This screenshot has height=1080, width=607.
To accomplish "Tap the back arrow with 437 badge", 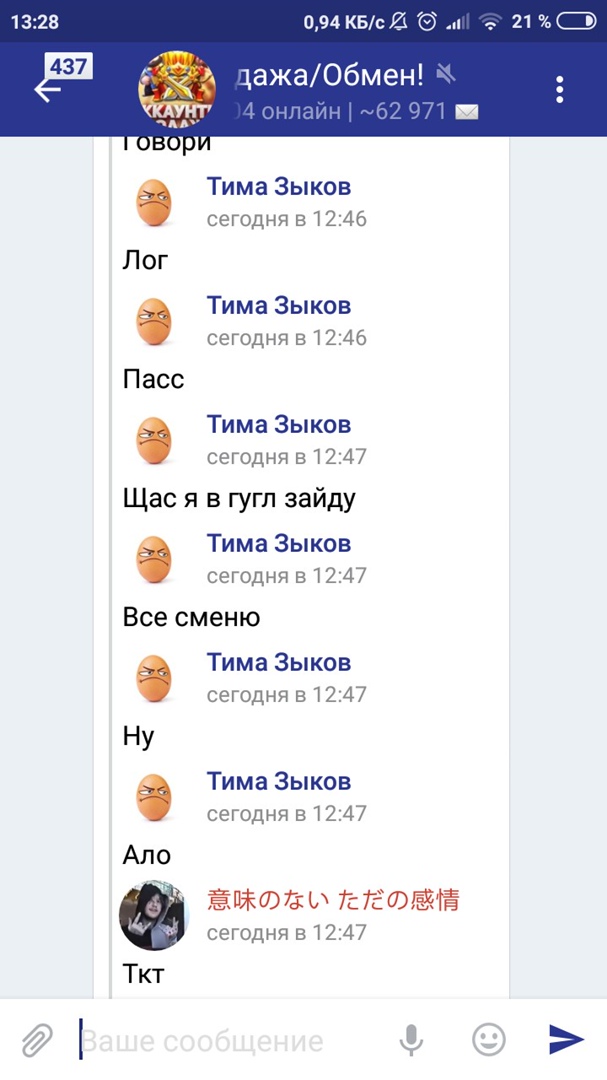I will coord(48,88).
